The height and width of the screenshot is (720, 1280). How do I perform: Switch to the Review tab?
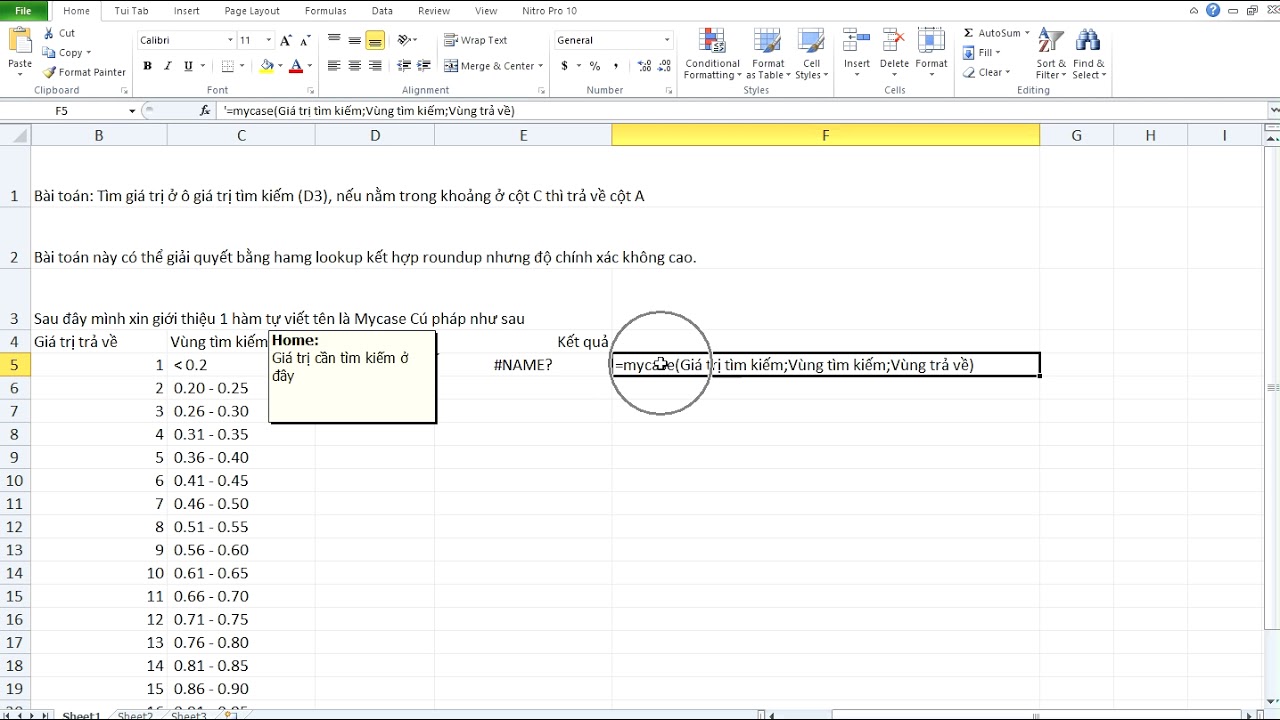tap(434, 11)
